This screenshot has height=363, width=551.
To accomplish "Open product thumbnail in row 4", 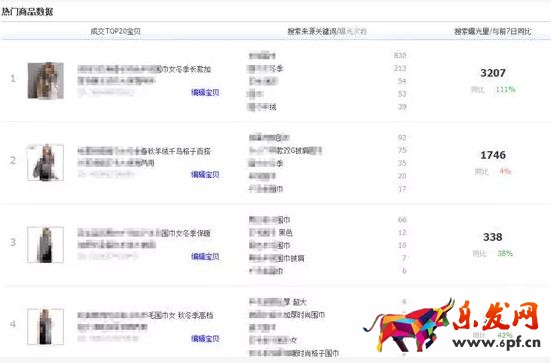I will tap(46, 326).
